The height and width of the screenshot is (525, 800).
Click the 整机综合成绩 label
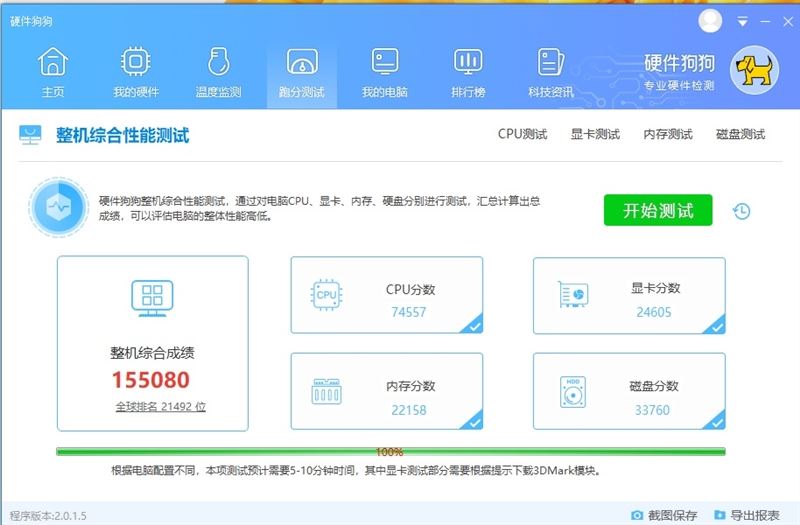pyautogui.click(x=152, y=353)
